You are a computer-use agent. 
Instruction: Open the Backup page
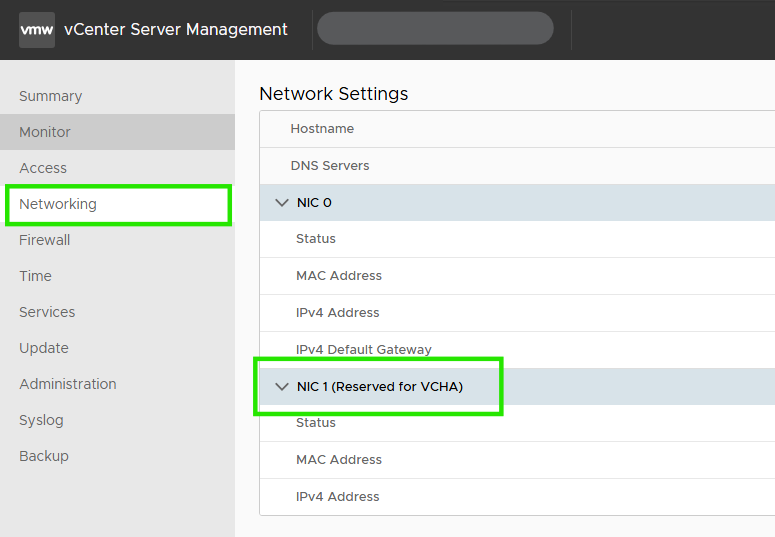pos(44,456)
